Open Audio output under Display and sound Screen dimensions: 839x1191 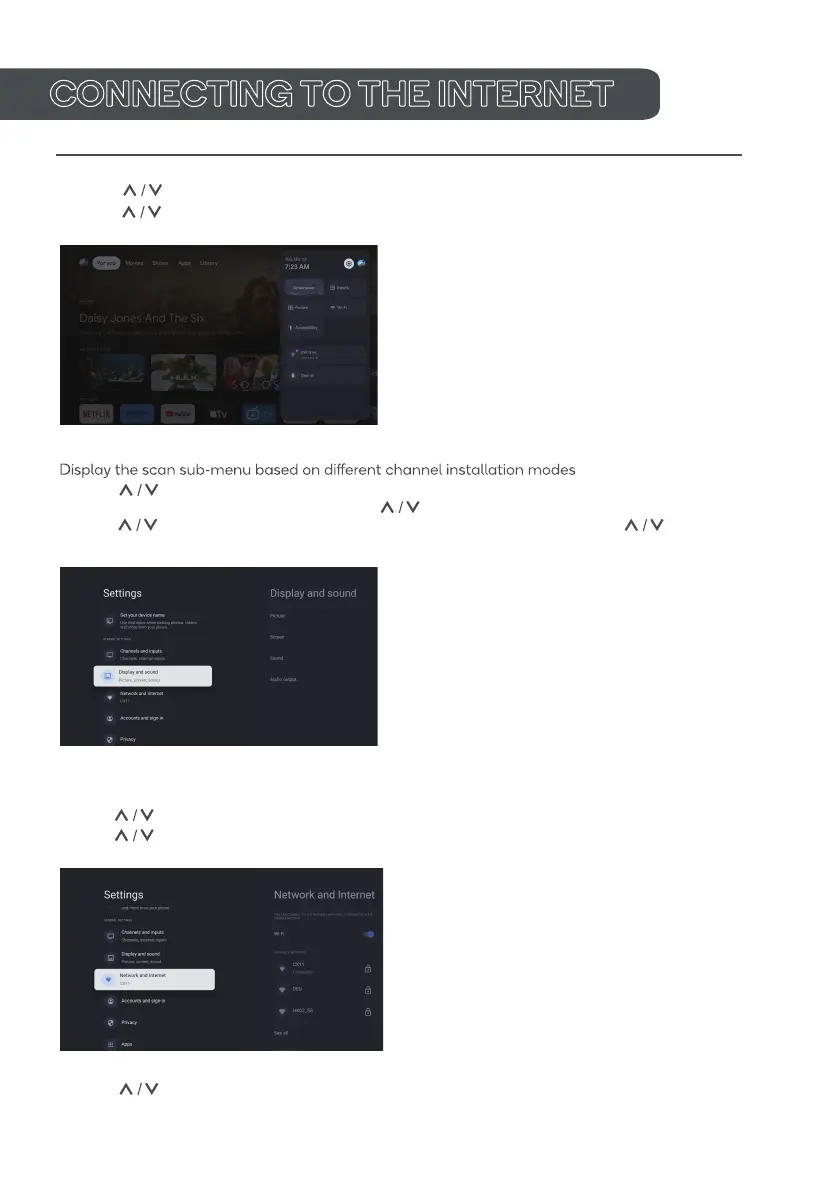point(283,680)
